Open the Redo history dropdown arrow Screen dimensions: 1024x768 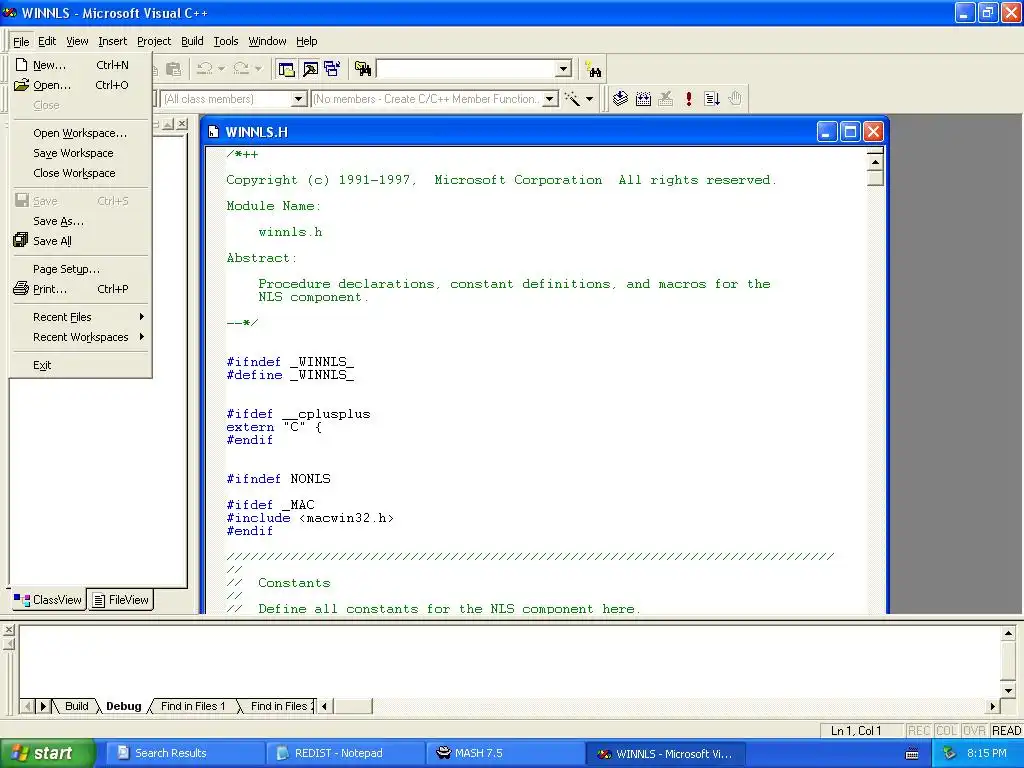pyautogui.click(x=259, y=69)
